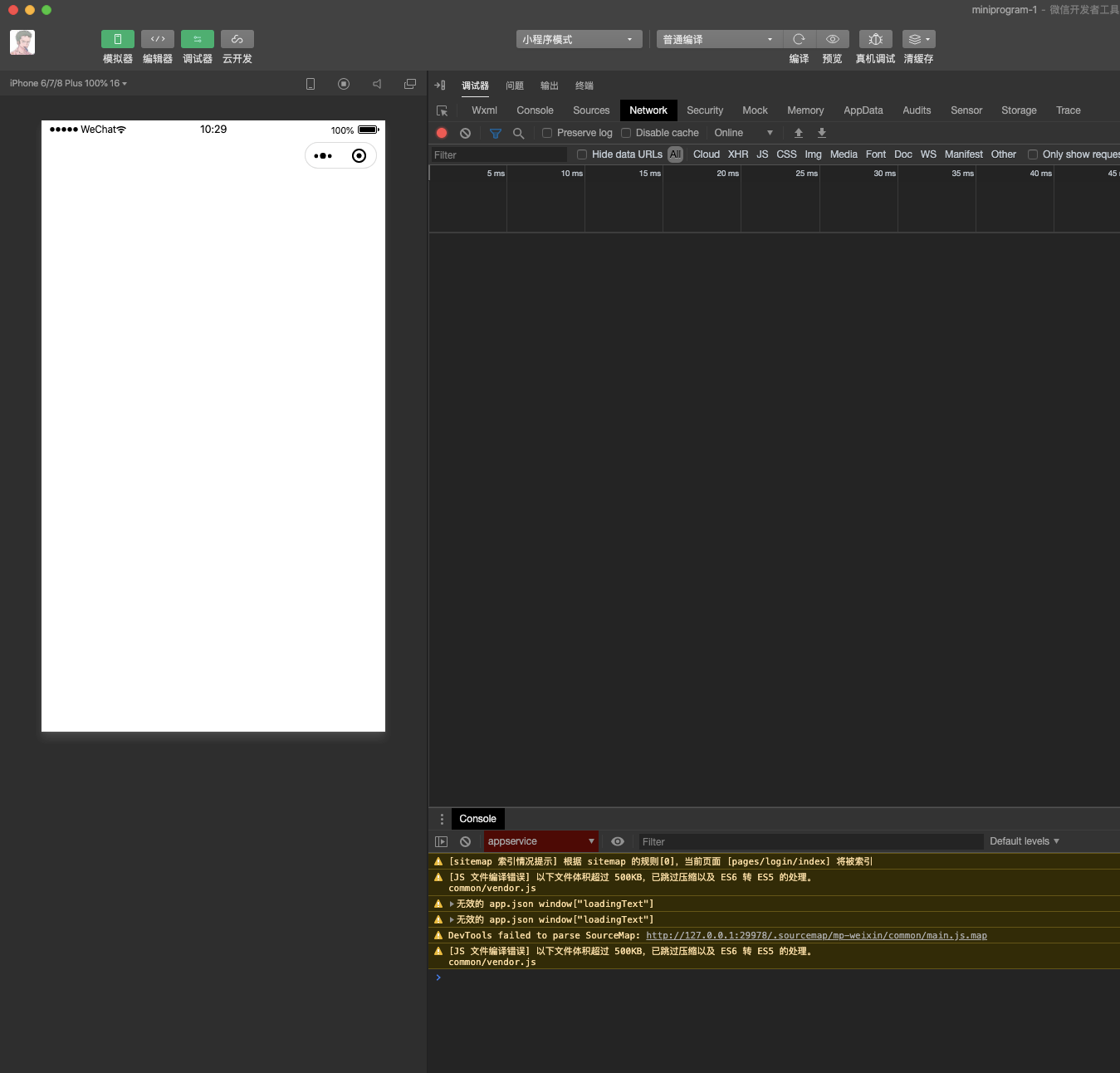Open the main.js.map sourcemap link

click(x=816, y=935)
